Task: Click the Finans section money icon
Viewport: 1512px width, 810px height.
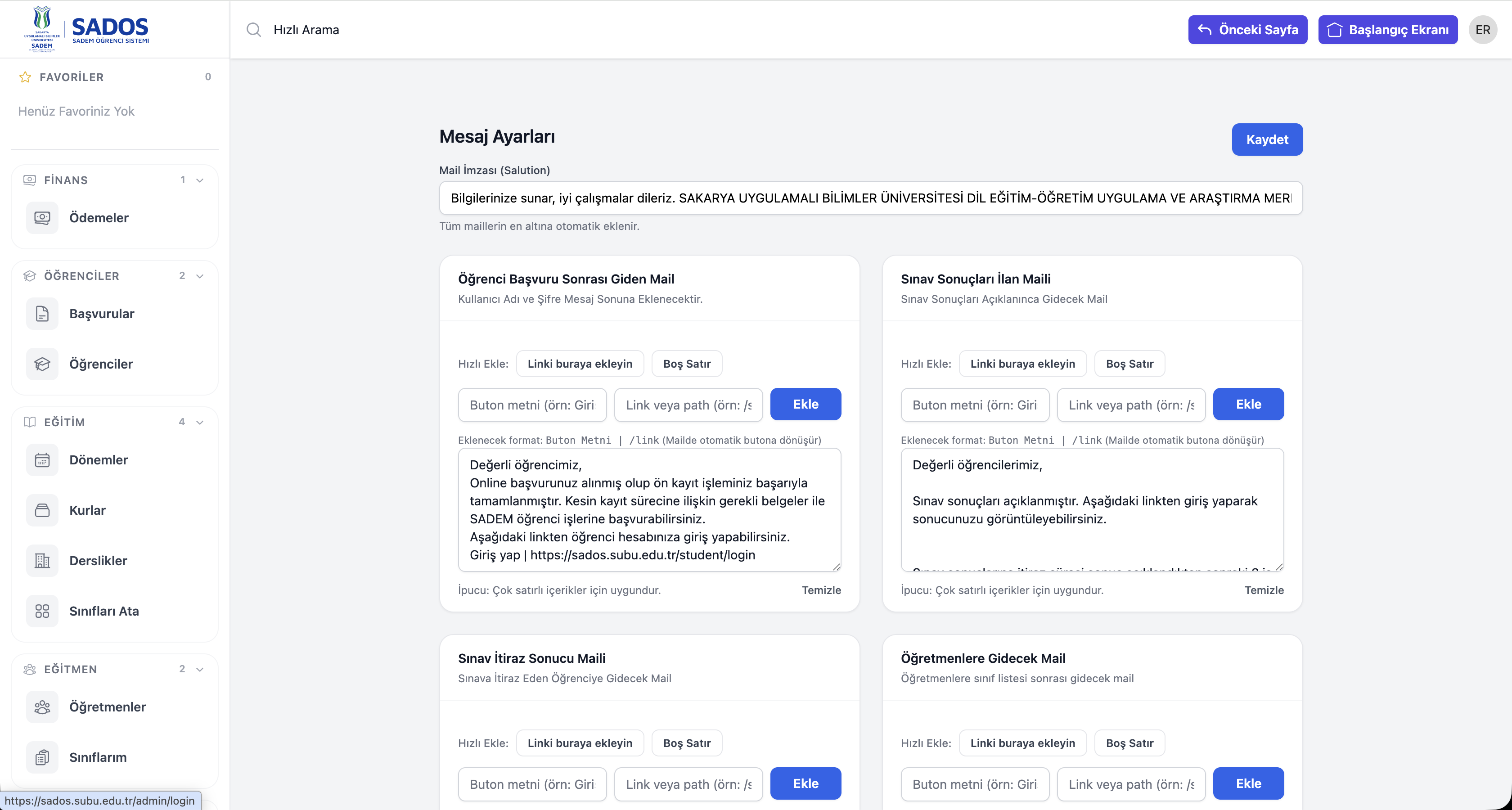Action: (x=29, y=180)
